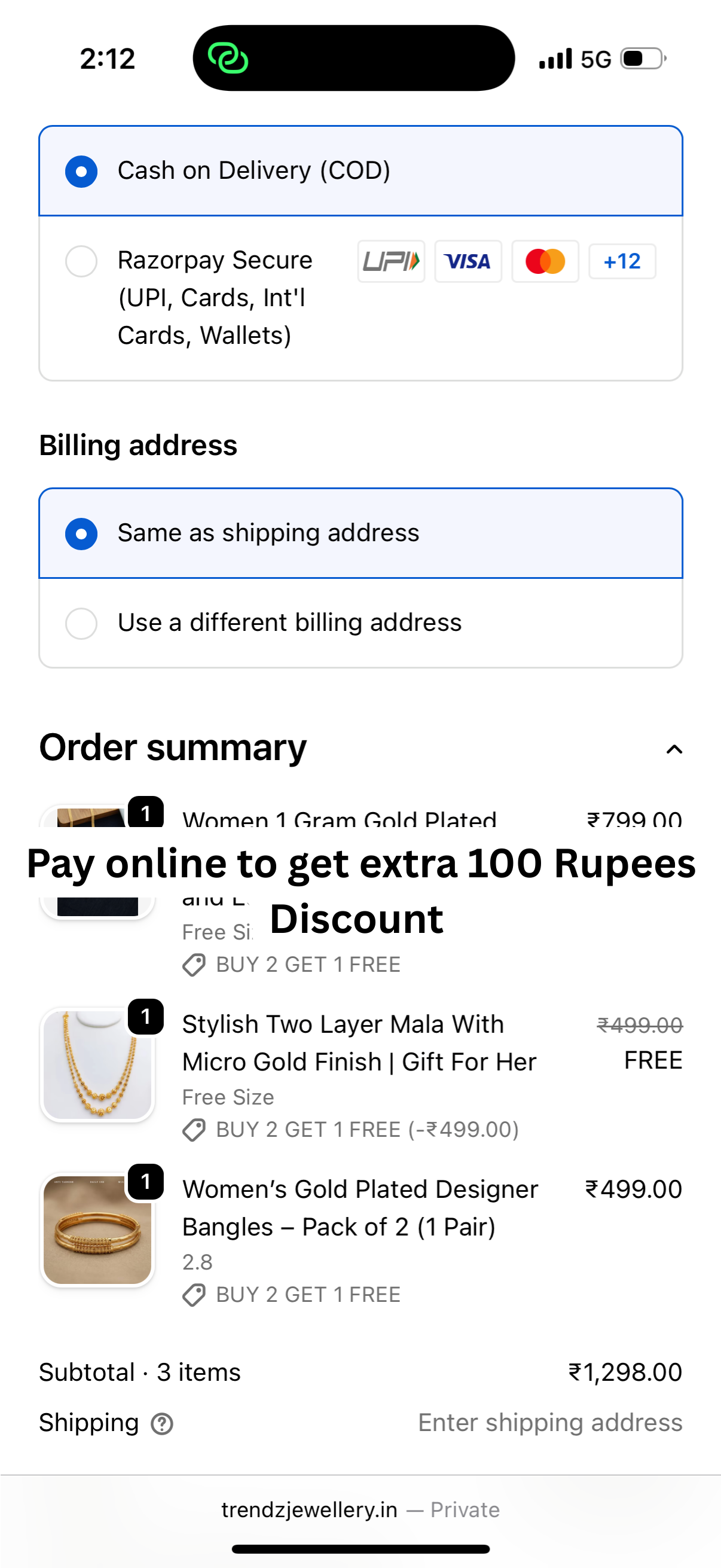721x1568 pixels.
Task: Open the Shipping help question icon
Action: tap(162, 1424)
